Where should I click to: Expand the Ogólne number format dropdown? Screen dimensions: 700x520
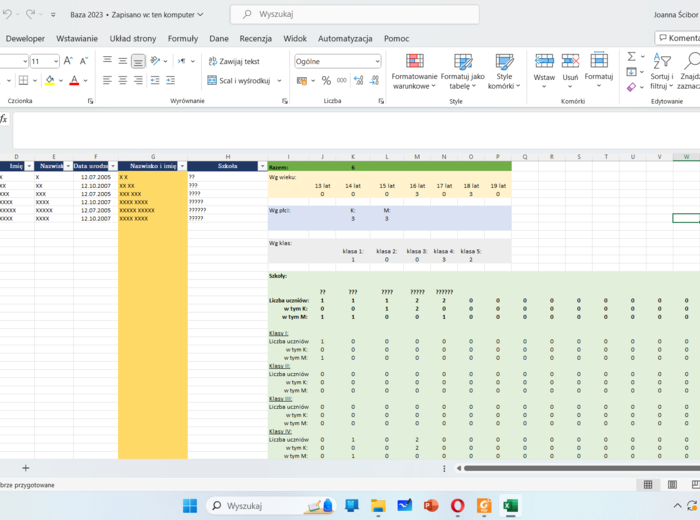click(x=376, y=61)
